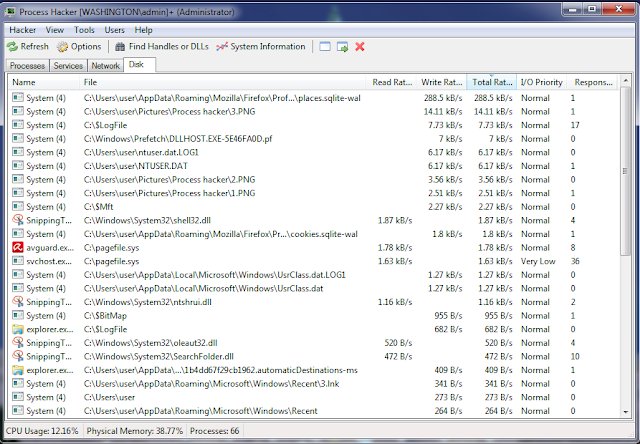
Task: Open Options with the gear icon
Action: point(62,47)
